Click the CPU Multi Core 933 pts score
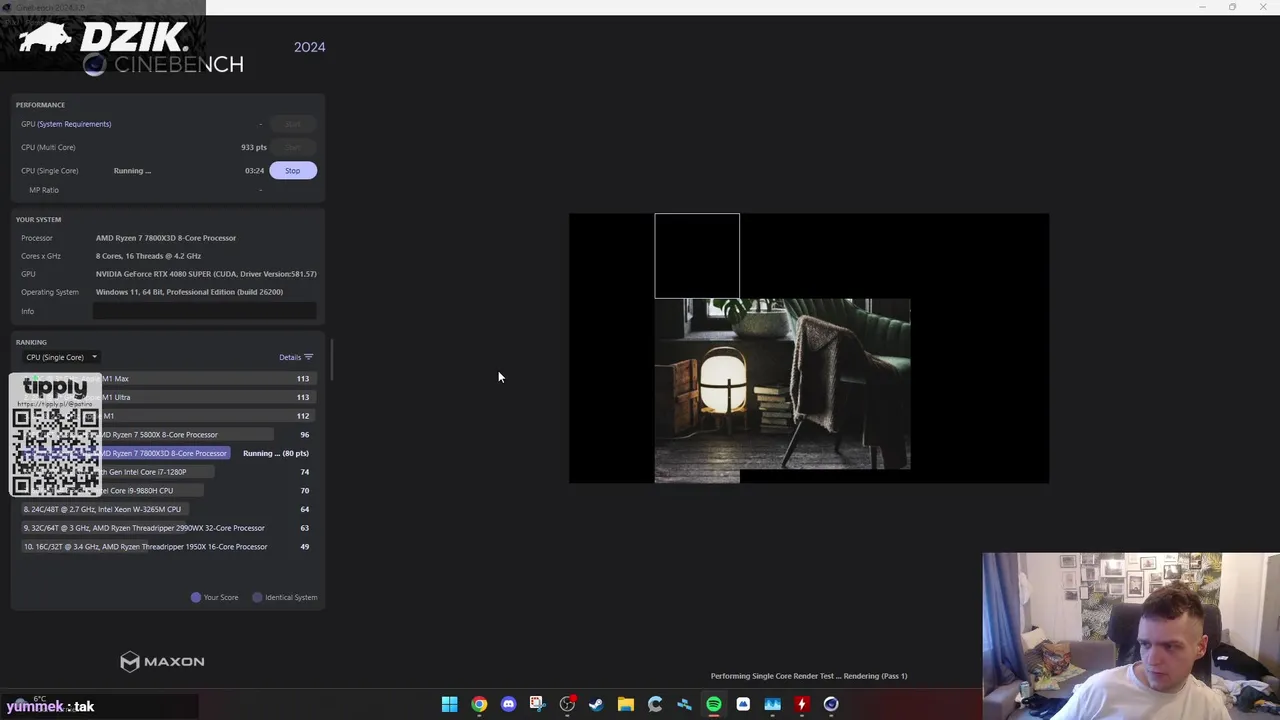 (254, 147)
